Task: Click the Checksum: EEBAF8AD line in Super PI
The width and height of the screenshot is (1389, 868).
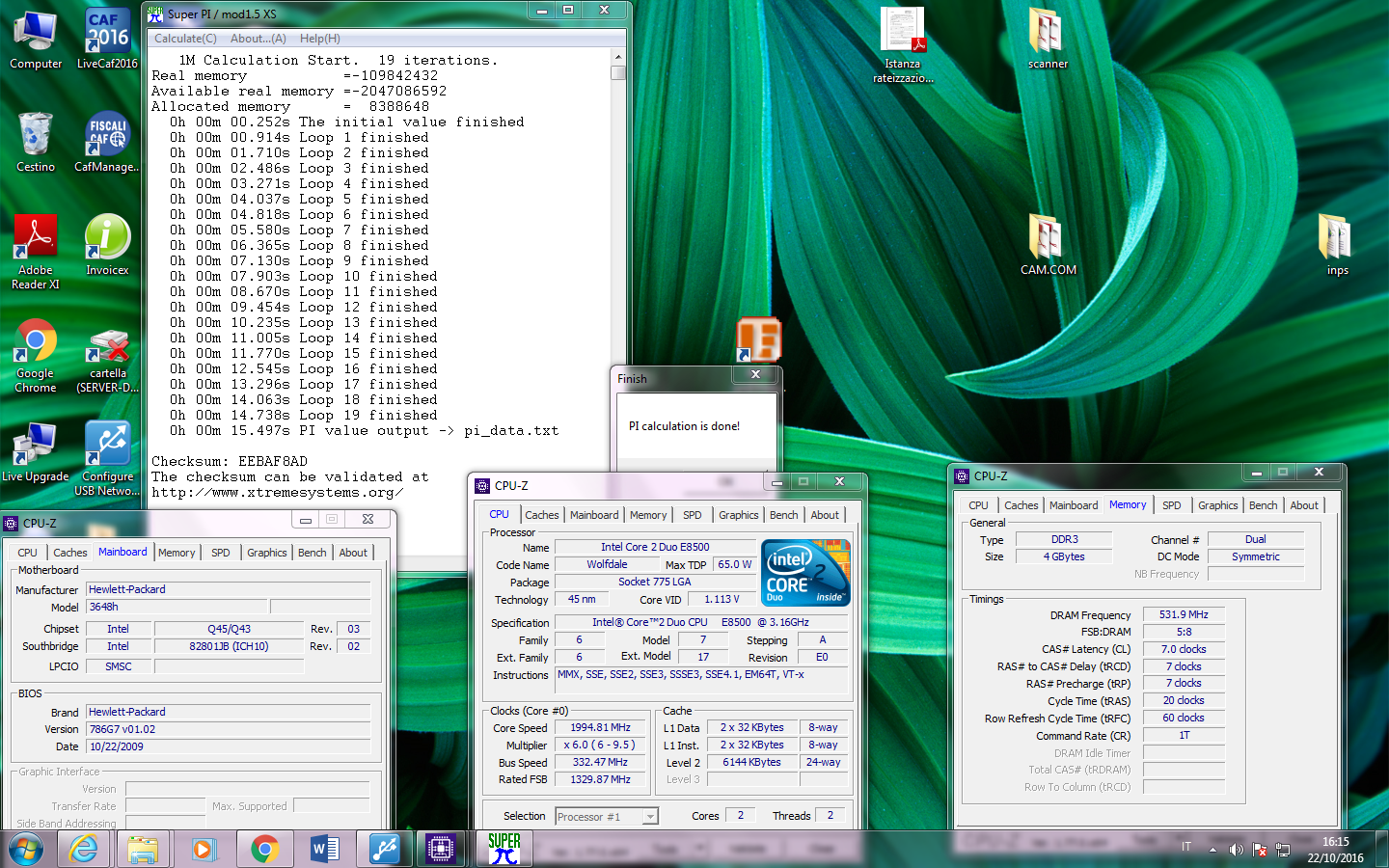Action: click(230, 461)
